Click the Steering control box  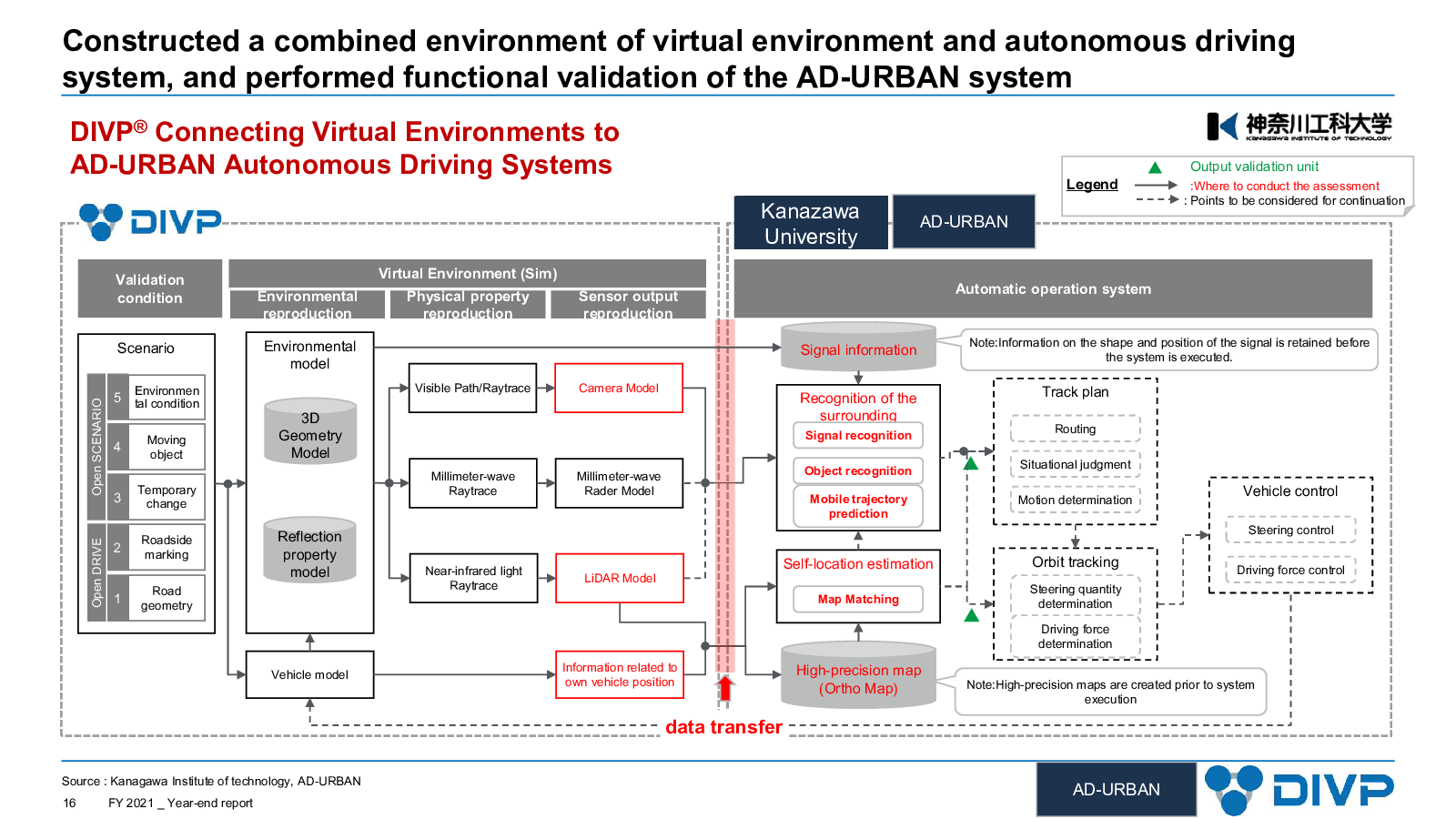click(1290, 530)
